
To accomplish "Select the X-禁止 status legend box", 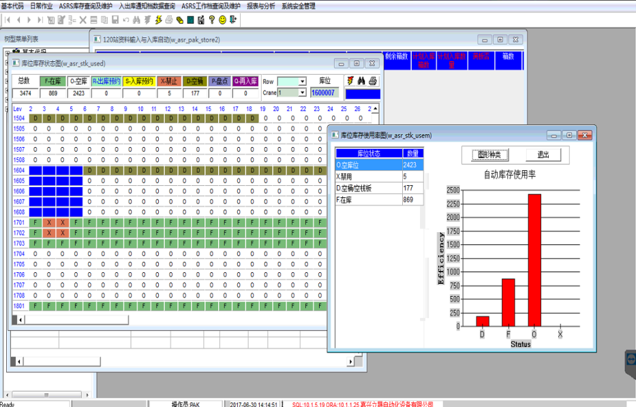I will pyautogui.click(x=168, y=81).
